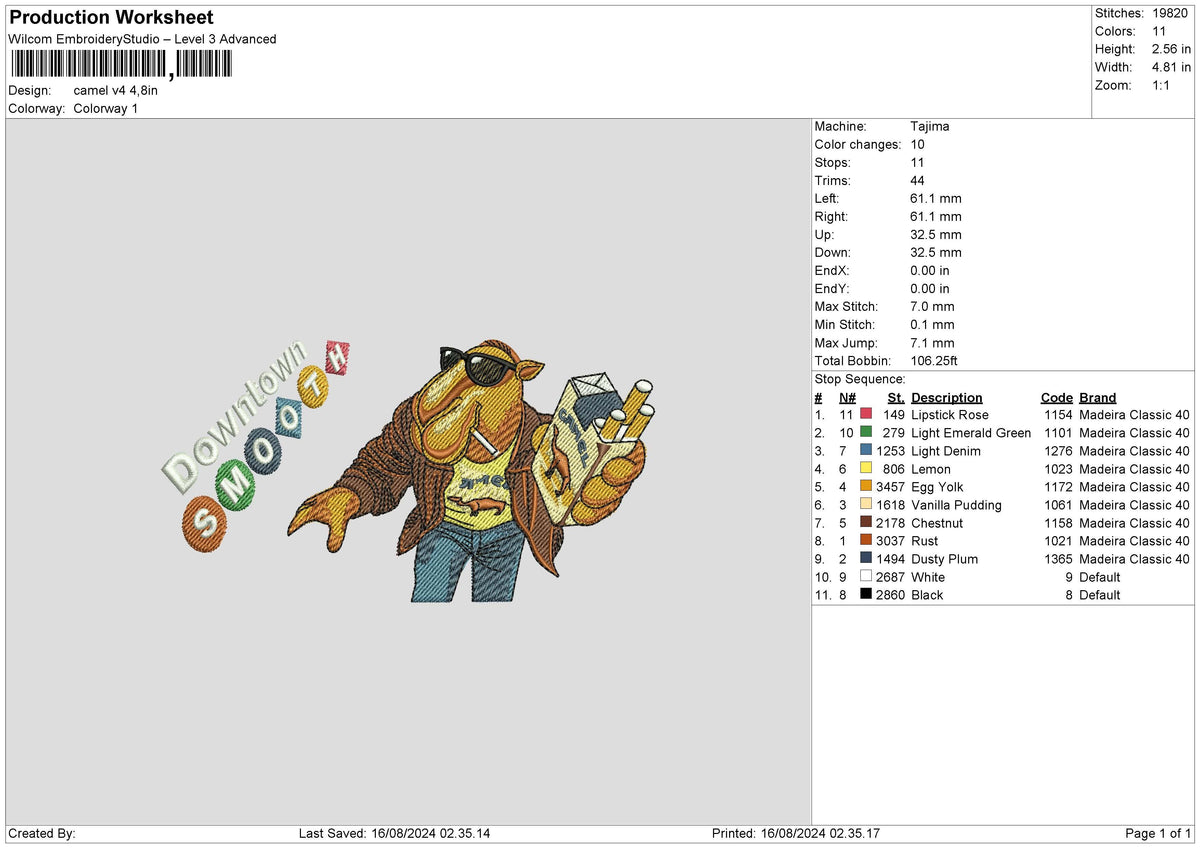Click the stitch count 3457

[x=890, y=487]
